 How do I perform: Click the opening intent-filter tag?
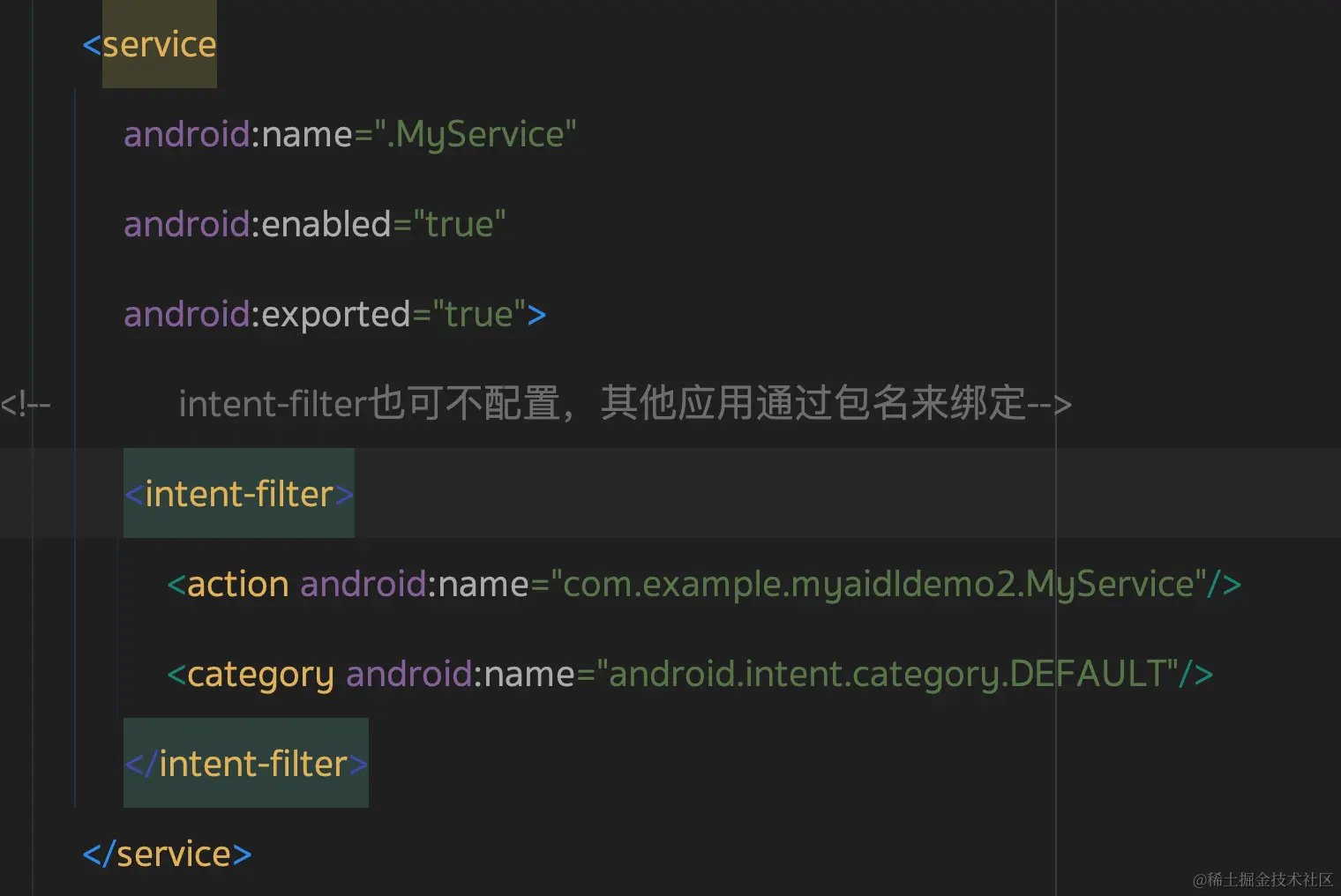[239, 494]
